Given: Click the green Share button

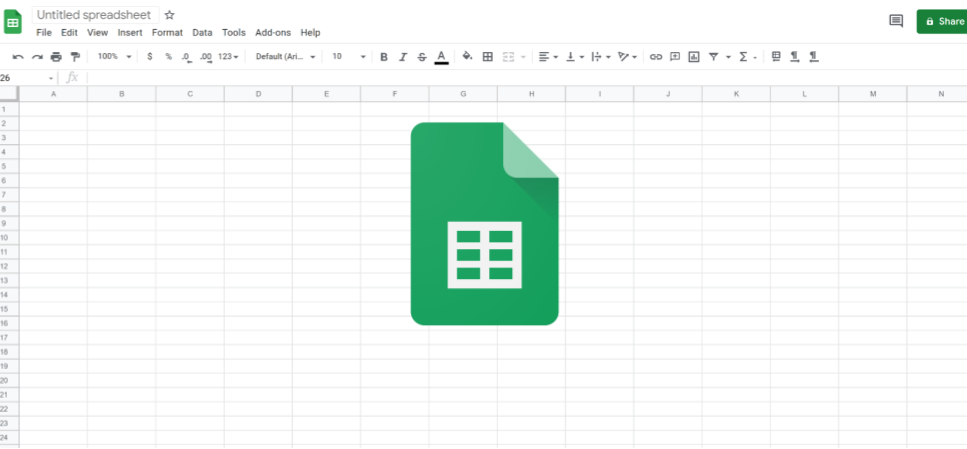Looking at the screenshot, I should tap(942, 22).
